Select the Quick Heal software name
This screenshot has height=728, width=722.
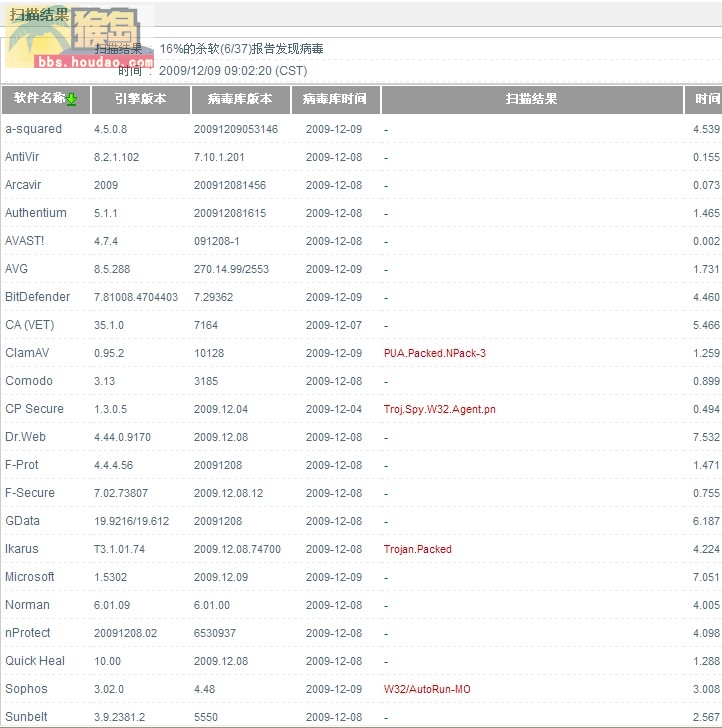pyautogui.click(x=35, y=661)
